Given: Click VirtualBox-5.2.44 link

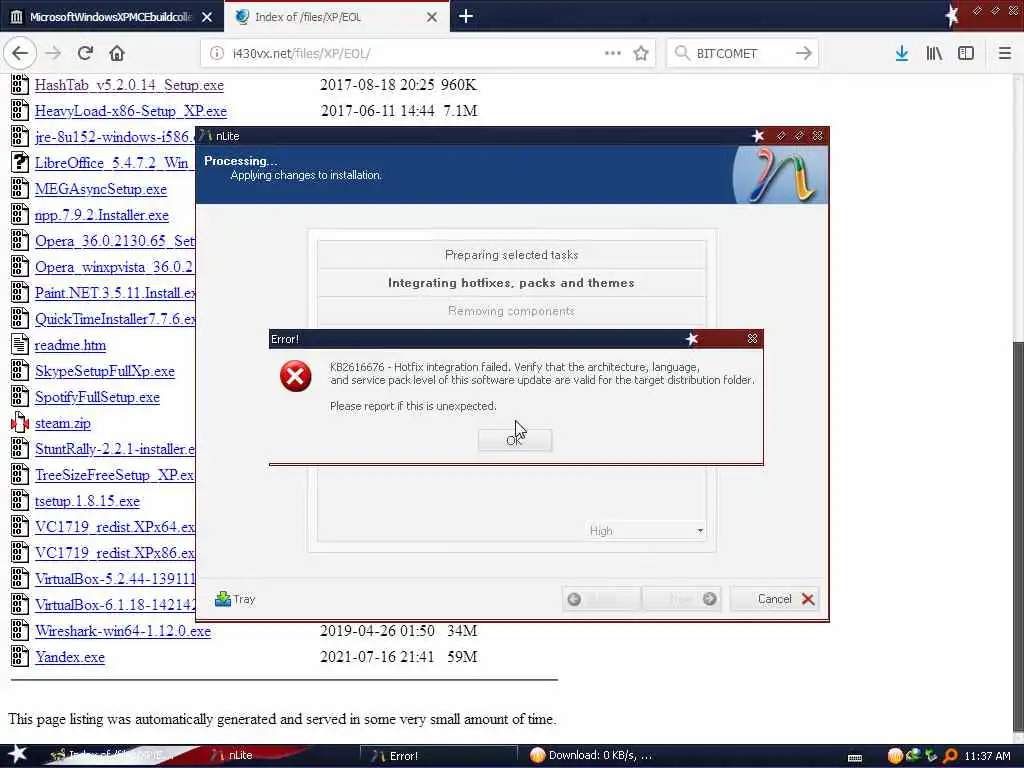Looking at the screenshot, I should [x=115, y=579].
